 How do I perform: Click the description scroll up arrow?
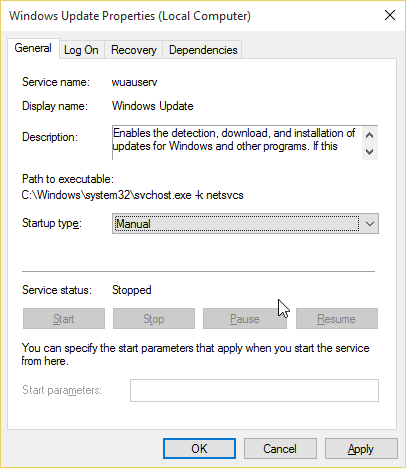(x=369, y=135)
